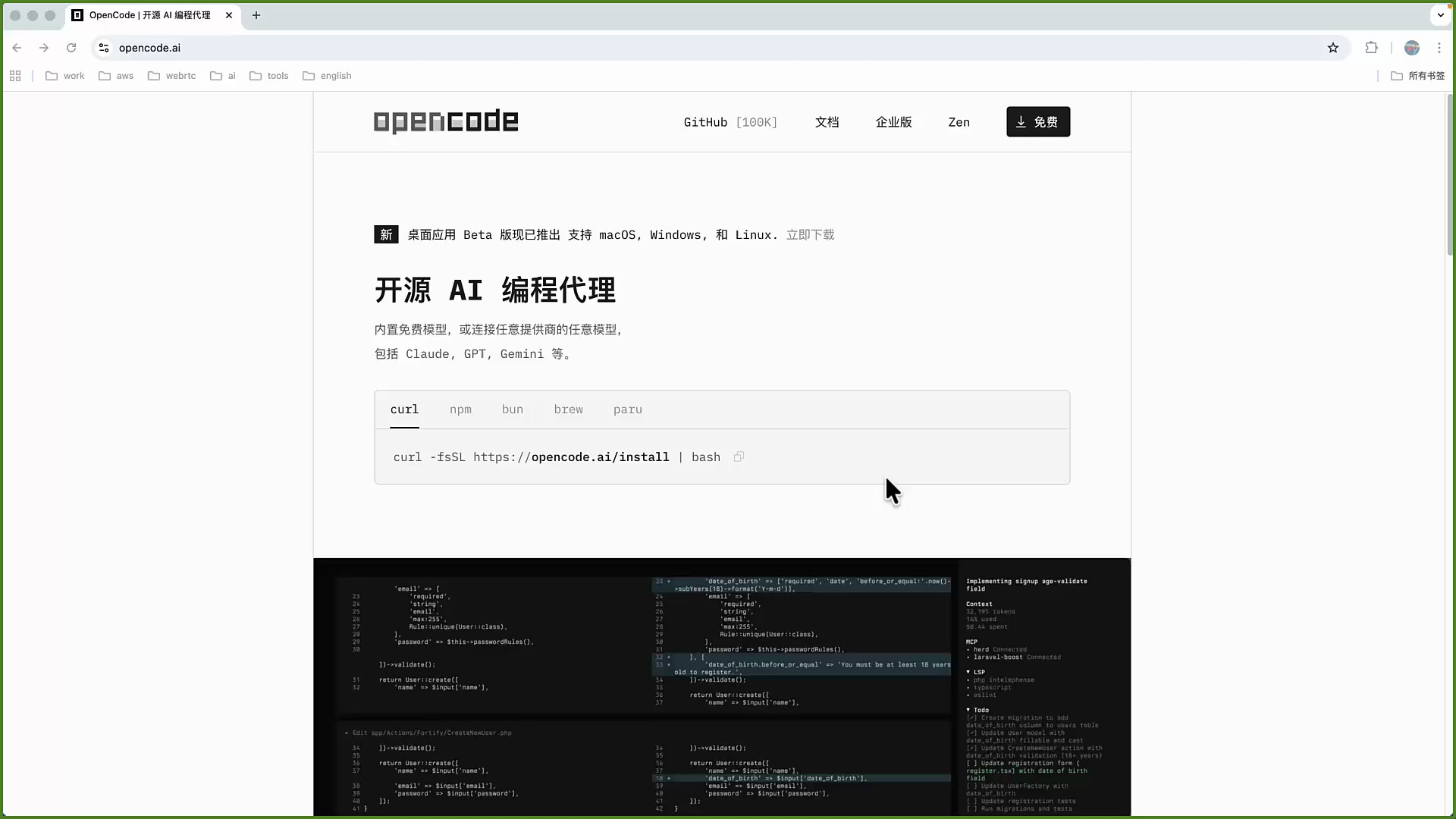Bookmark this page with the star
Screen dimensions: 1456x819
coord(1333,48)
